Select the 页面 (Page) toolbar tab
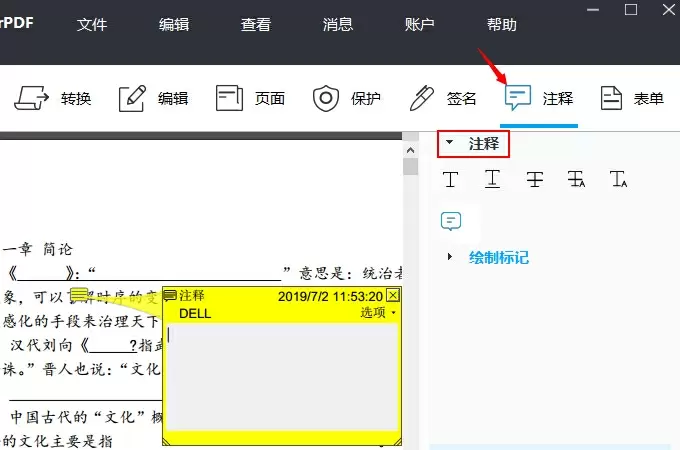This screenshot has height=450, width=680. tap(250, 98)
